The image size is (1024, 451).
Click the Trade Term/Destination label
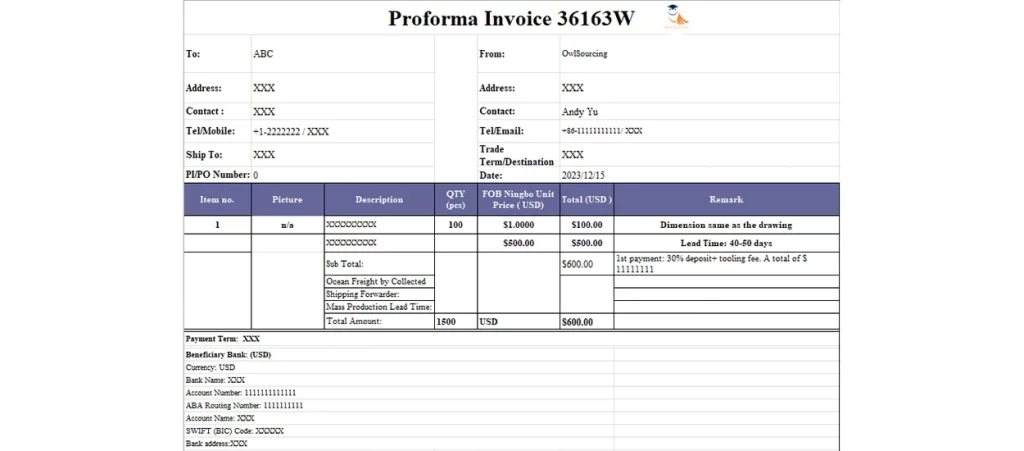pos(517,155)
